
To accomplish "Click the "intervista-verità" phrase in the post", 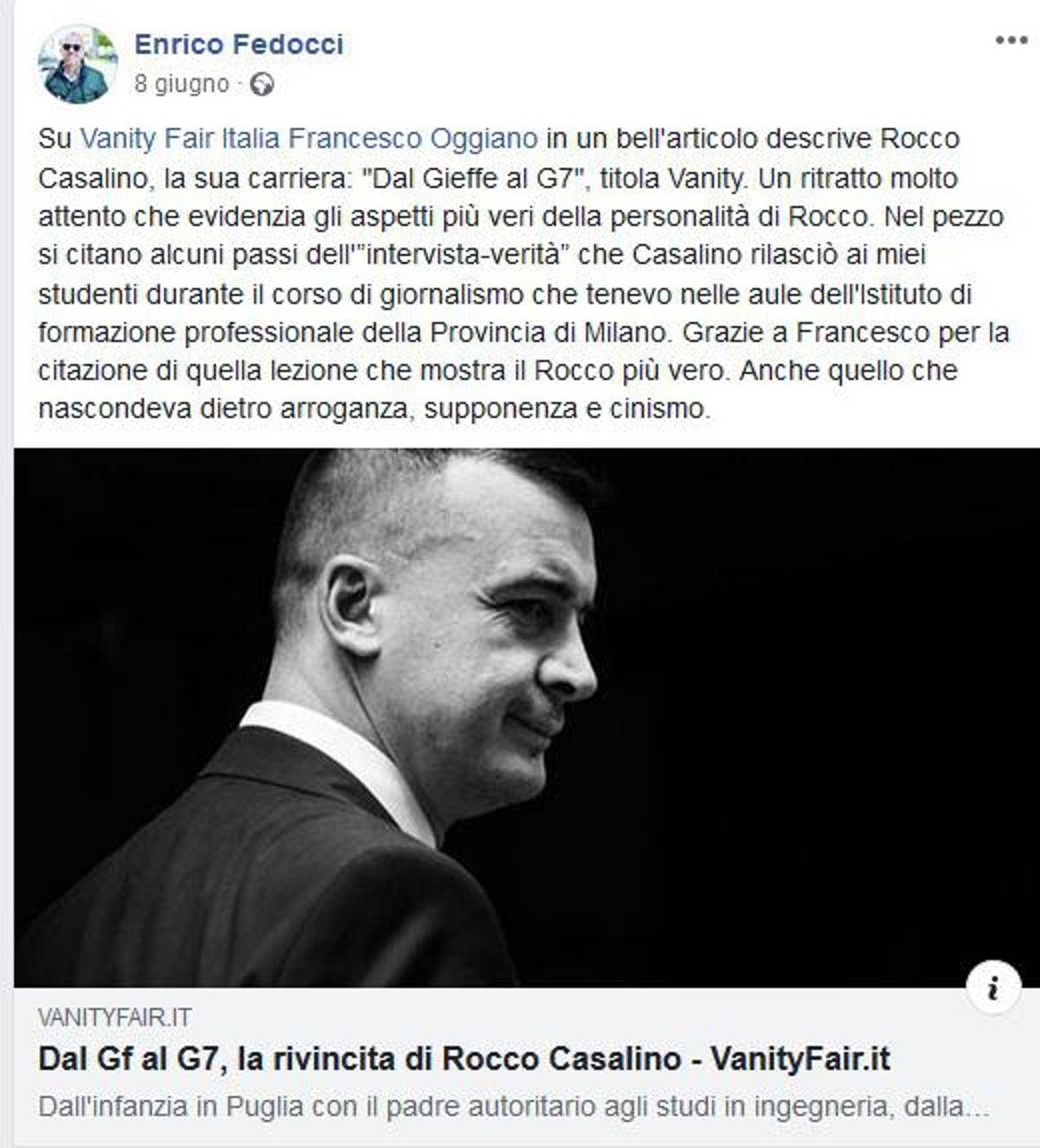I will pos(464,255).
